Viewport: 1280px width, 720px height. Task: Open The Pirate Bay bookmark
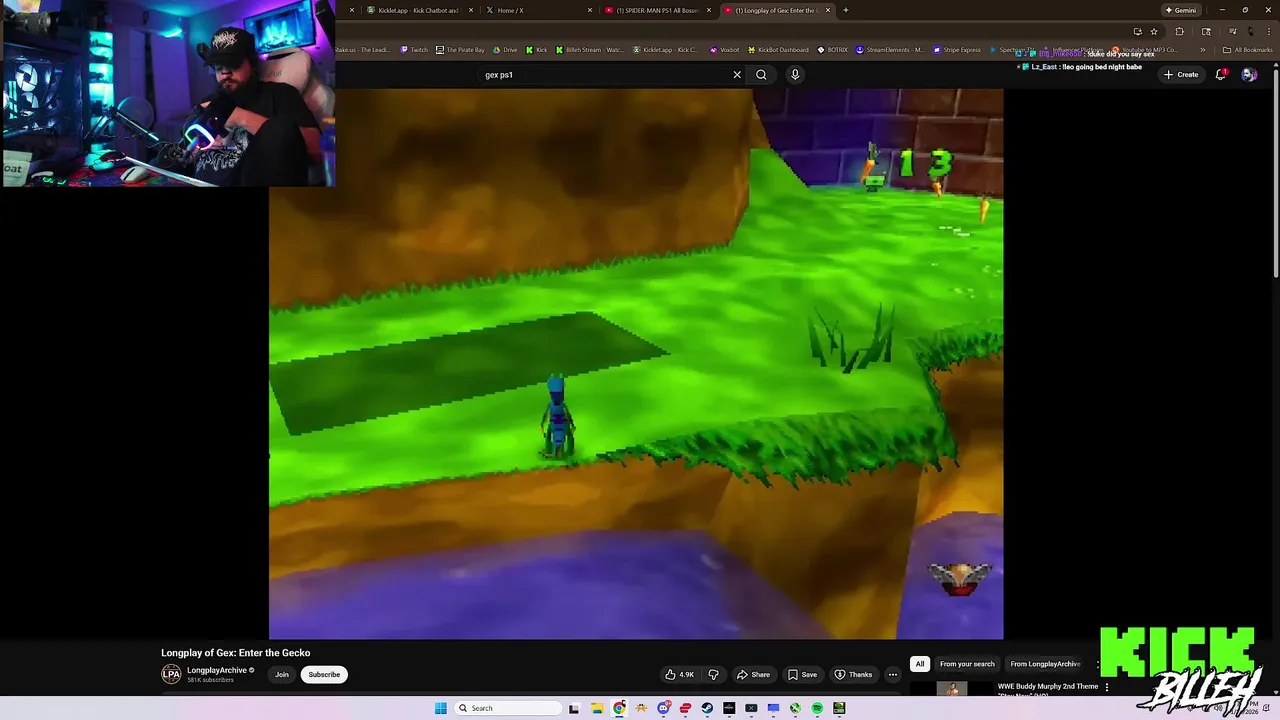point(460,50)
